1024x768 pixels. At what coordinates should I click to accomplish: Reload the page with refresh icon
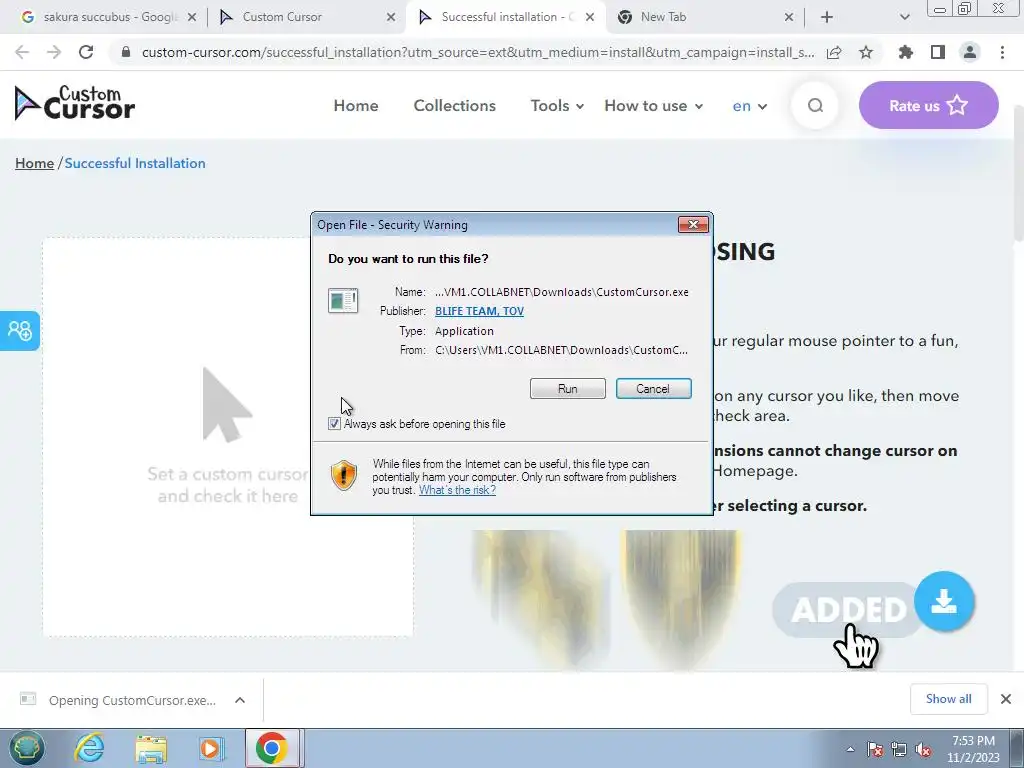click(x=86, y=52)
